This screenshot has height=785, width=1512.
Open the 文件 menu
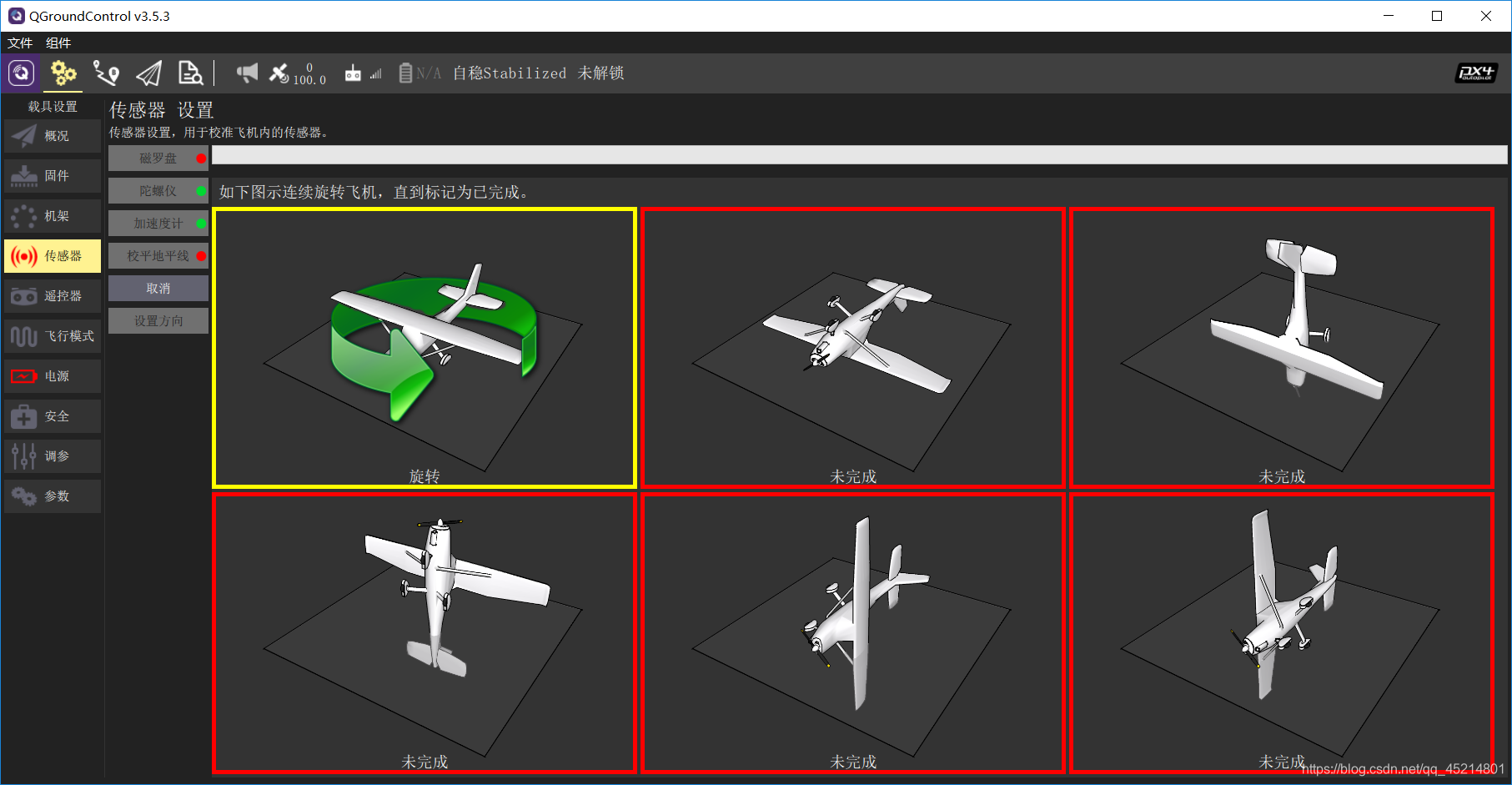(x=20, y=43)
